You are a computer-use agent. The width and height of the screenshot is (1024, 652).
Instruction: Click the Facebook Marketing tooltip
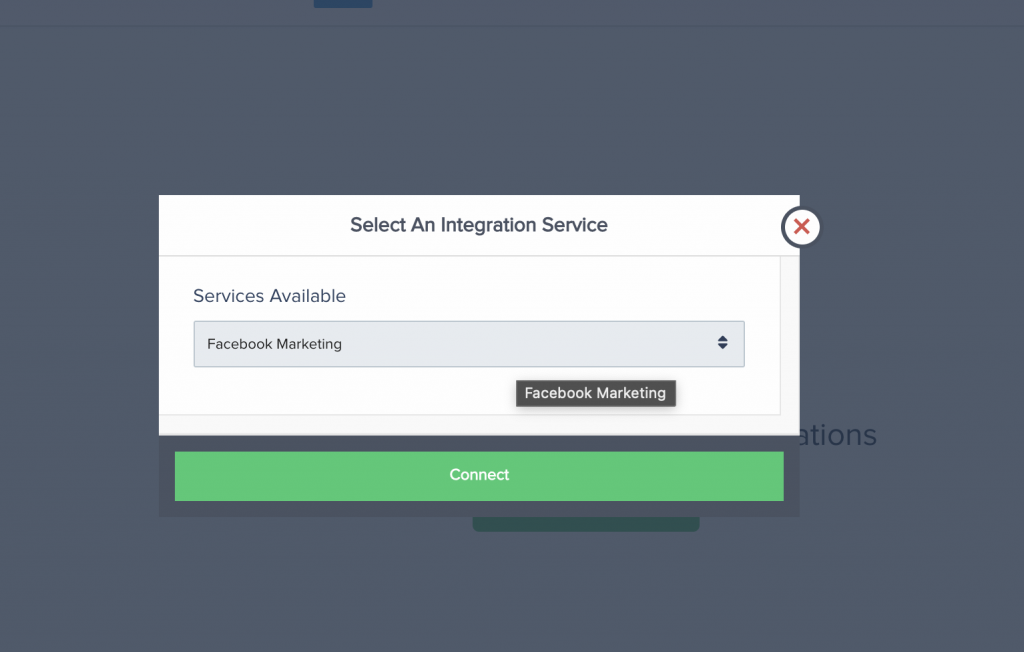click(595, 393)
